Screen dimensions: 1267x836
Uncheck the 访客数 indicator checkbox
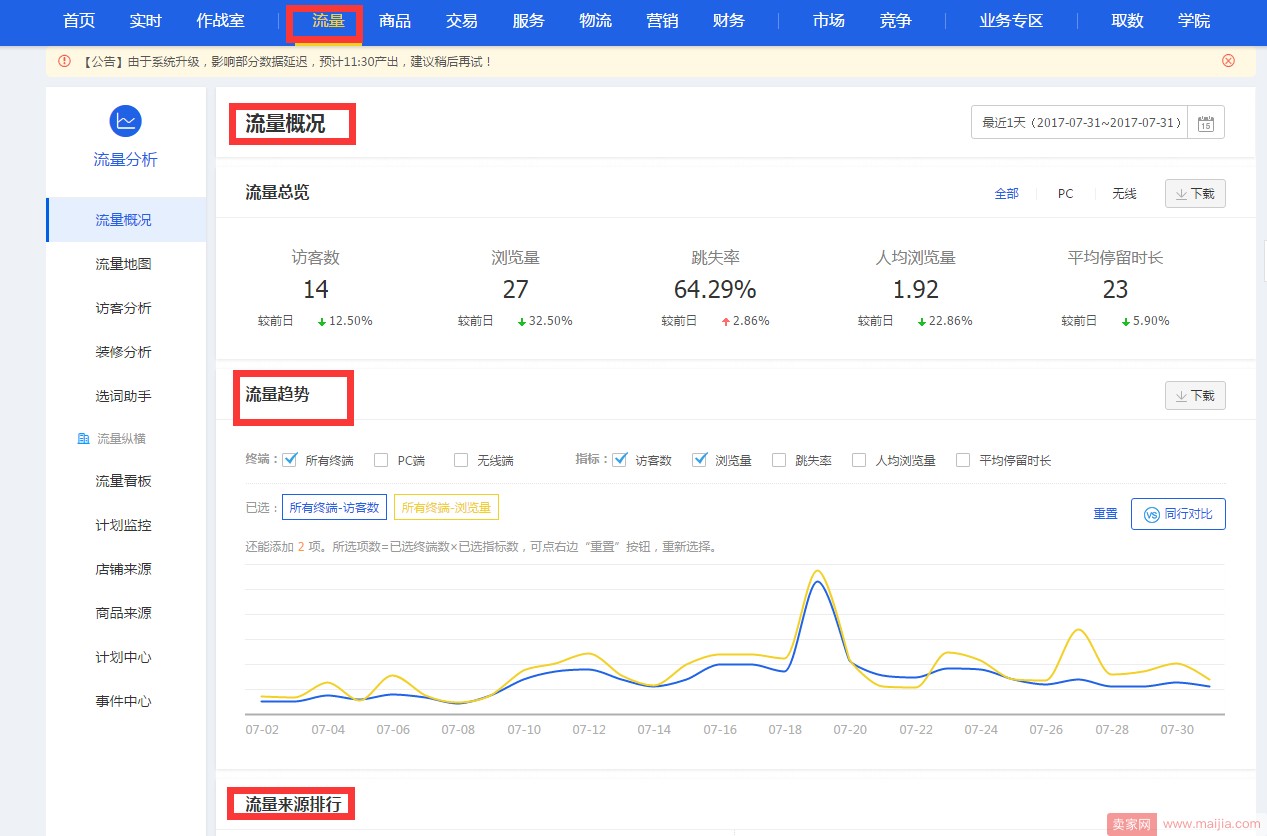point(620,460)
